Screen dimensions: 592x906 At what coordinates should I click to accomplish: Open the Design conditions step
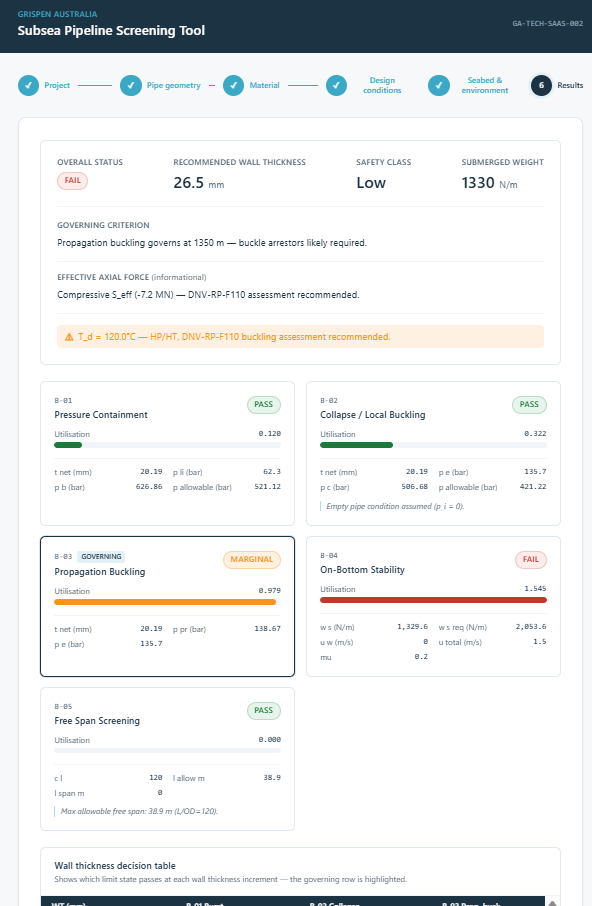point(382,86)
